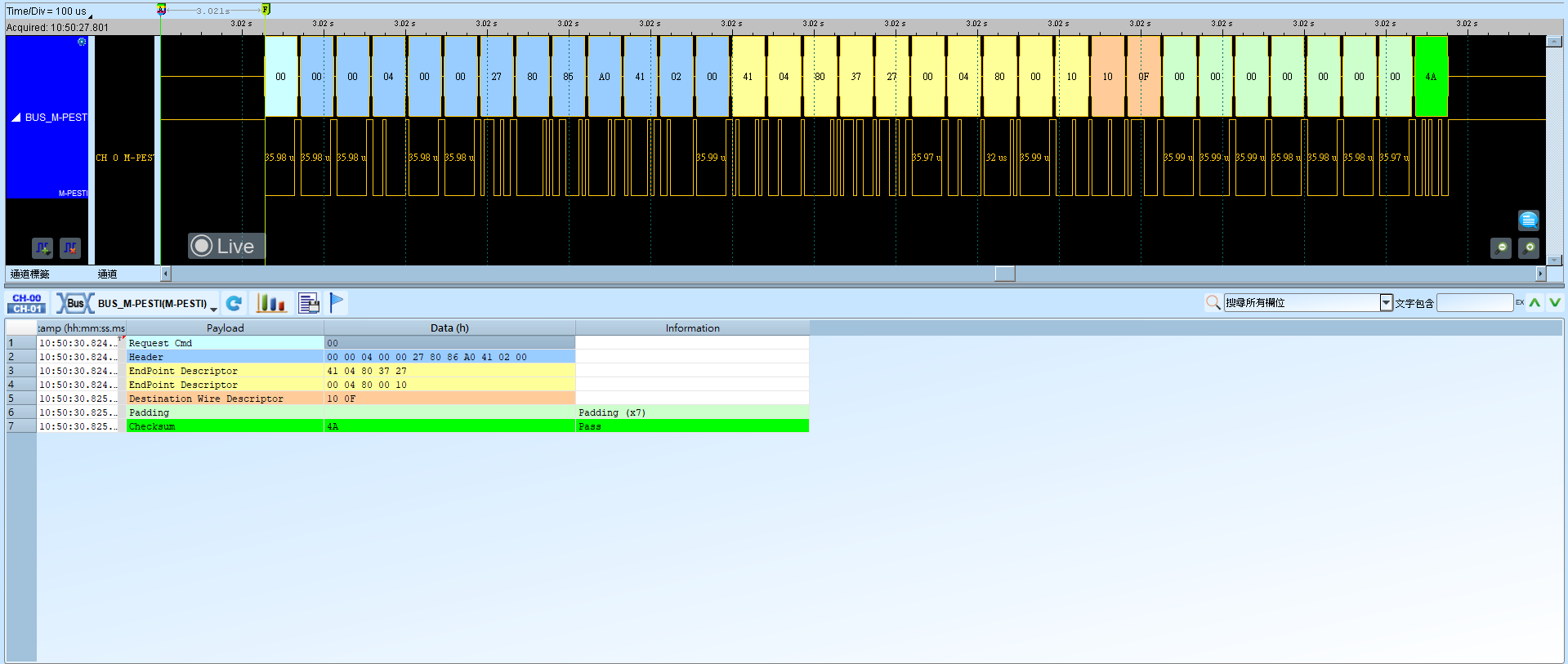Jump to next search result down arrow

(x=1555, y=303)
